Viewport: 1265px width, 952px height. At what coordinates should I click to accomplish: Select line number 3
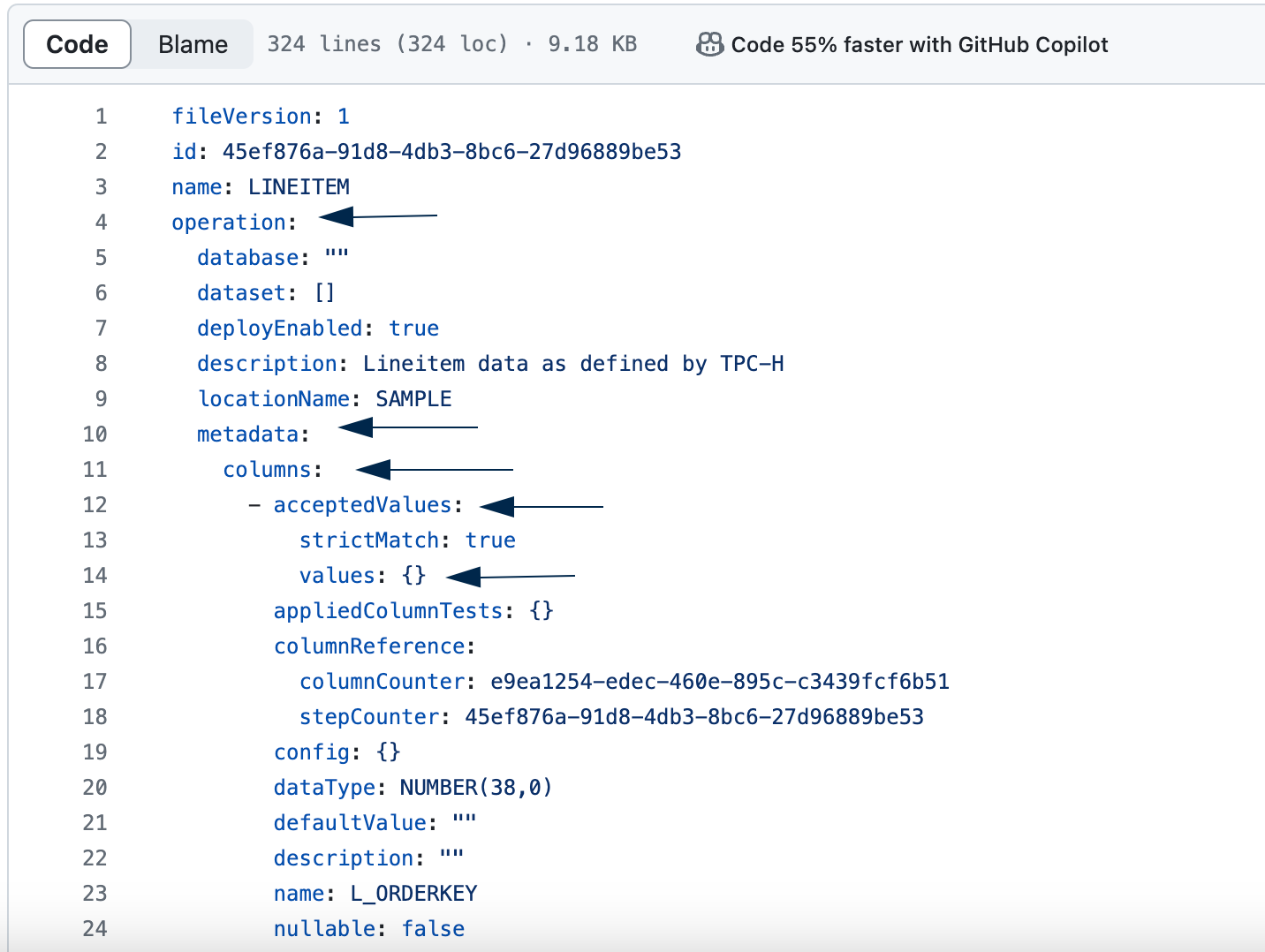click(101, 187)
